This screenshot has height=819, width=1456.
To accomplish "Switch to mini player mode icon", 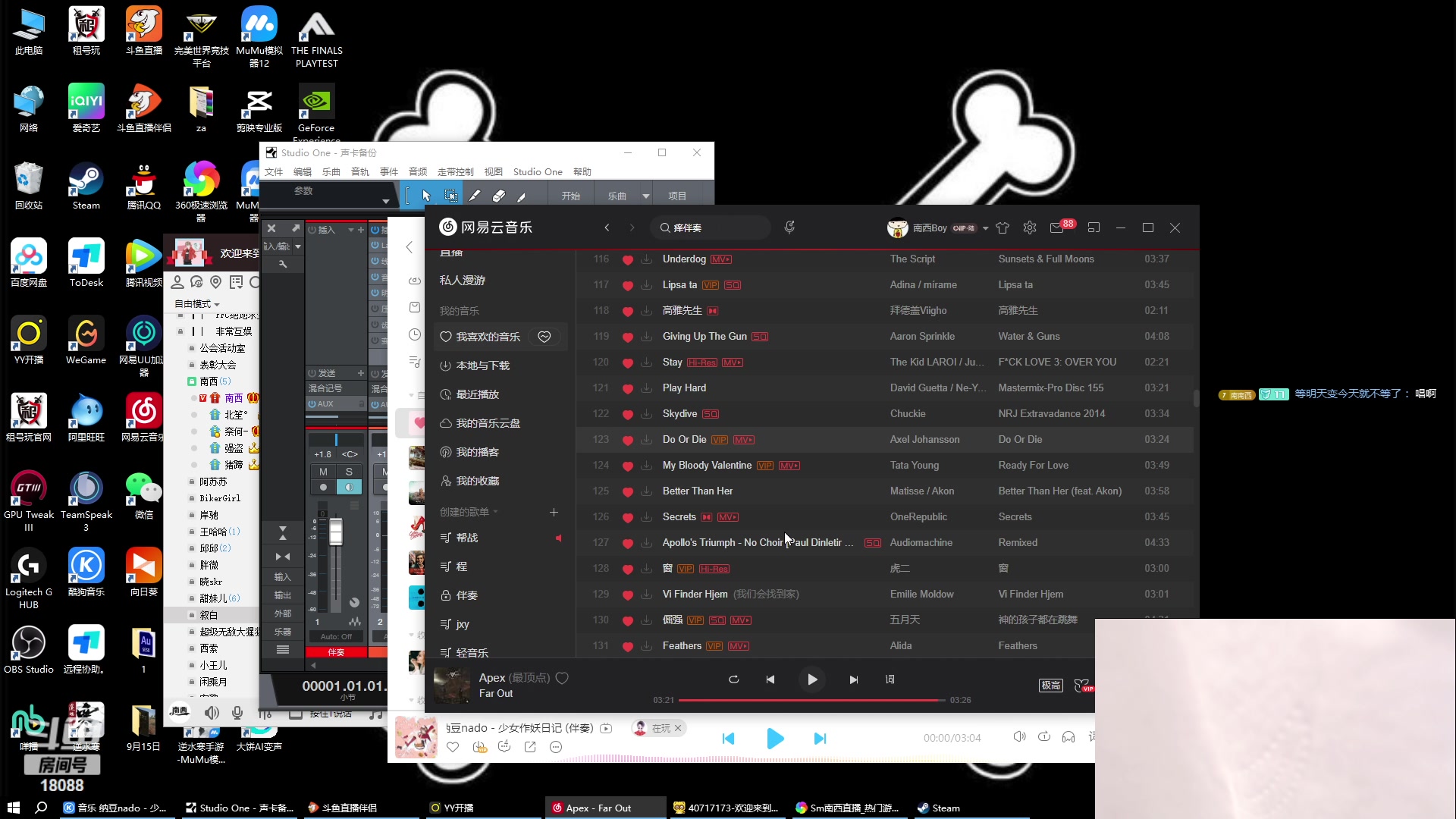I will (x=1094, y=227).
